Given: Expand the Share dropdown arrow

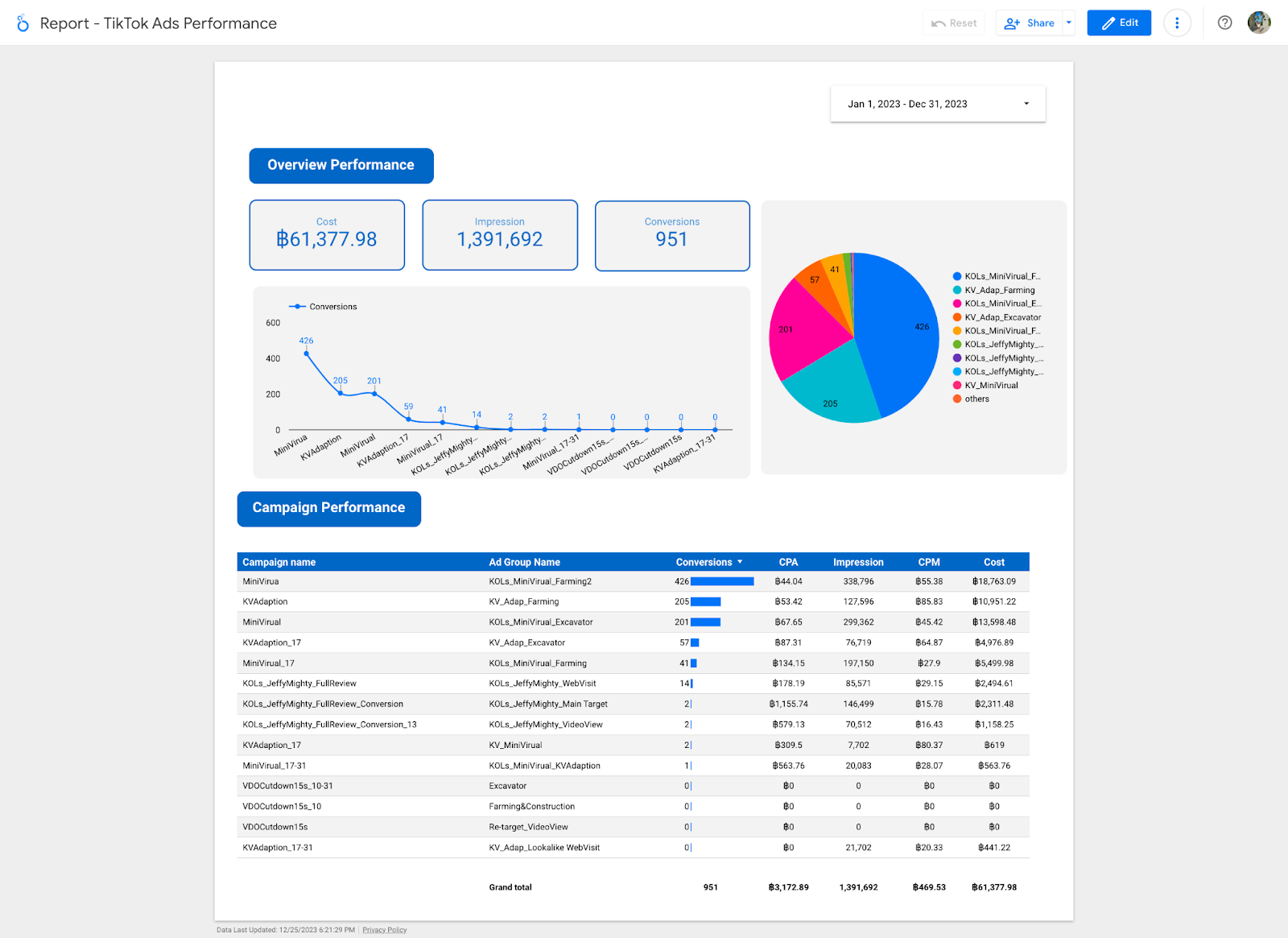Looking at the screenshot, I should click(x=1069, y=23).
